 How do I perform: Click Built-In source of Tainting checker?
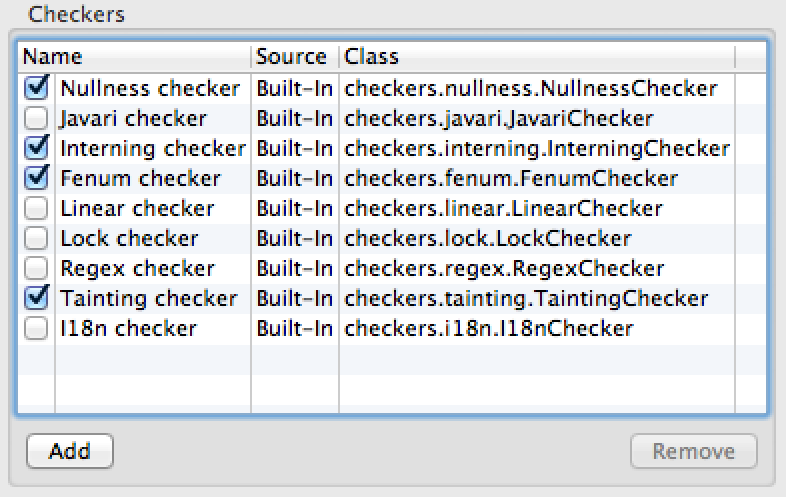(x=294, y=299)
